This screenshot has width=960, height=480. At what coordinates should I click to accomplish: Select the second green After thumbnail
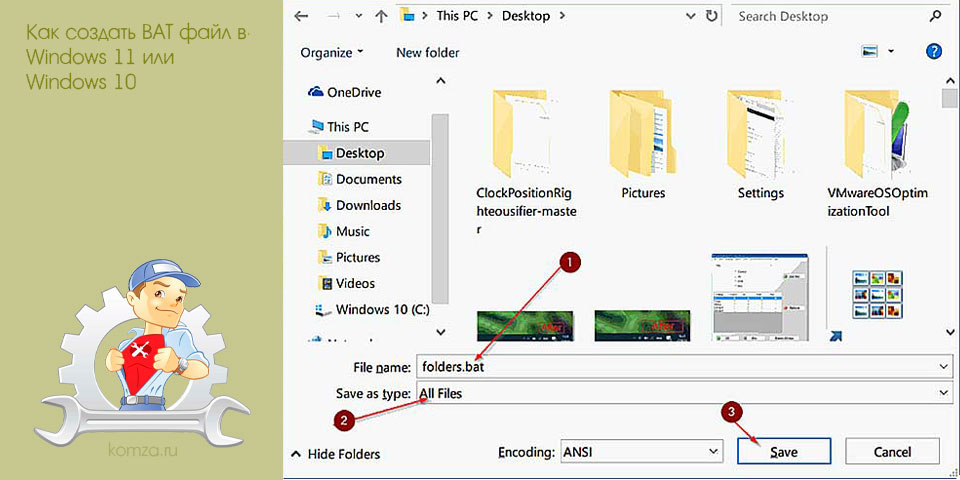(x=643, y=325)
